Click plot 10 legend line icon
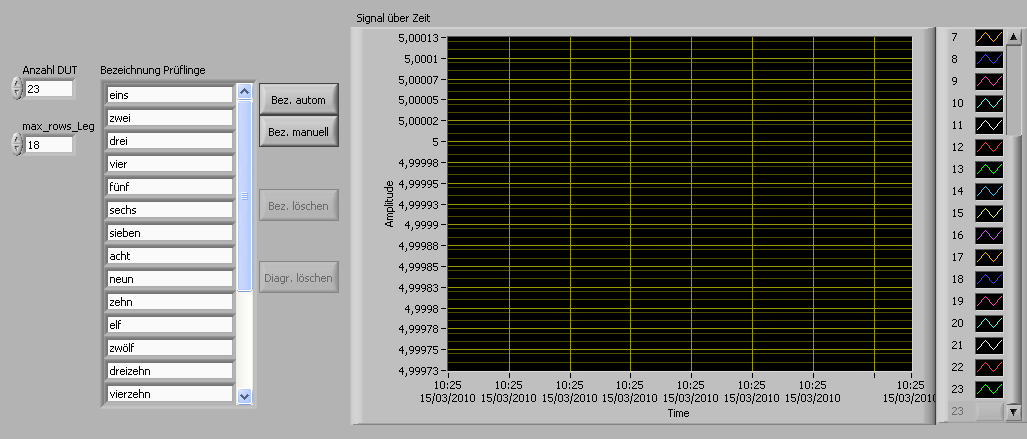The height and width of the screenshot is (439, 1027). click(x=988, y=104)
